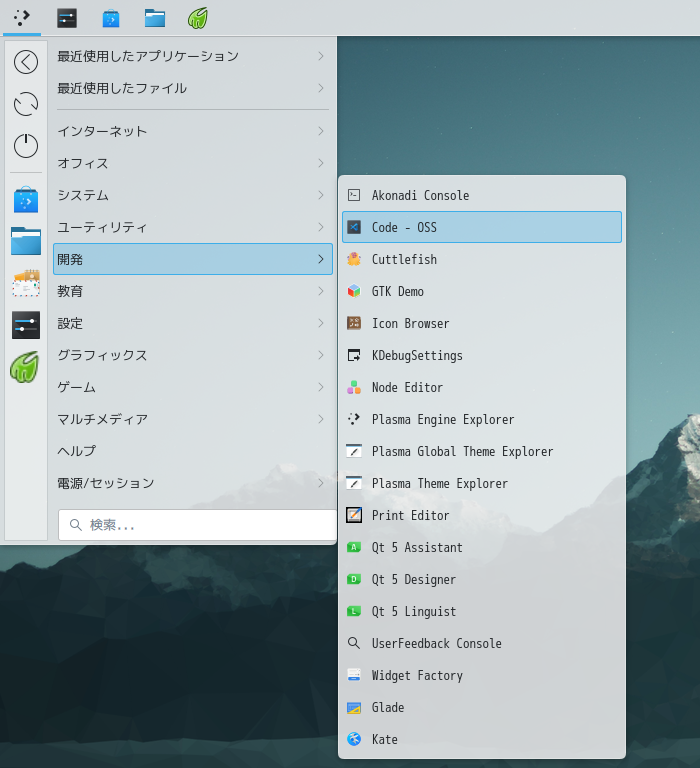Click the power shutdown icon in sidebar

point(26,146)
